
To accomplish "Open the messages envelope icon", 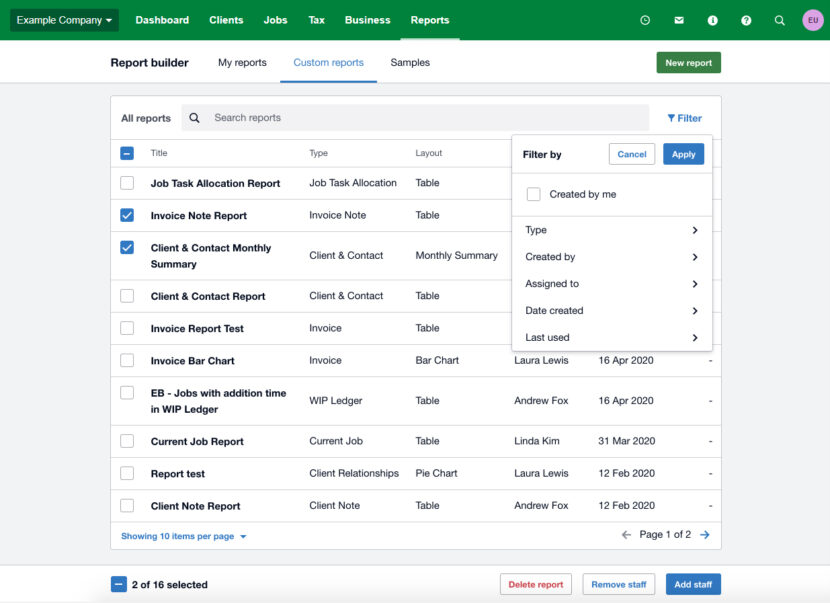I will (679, 19).
